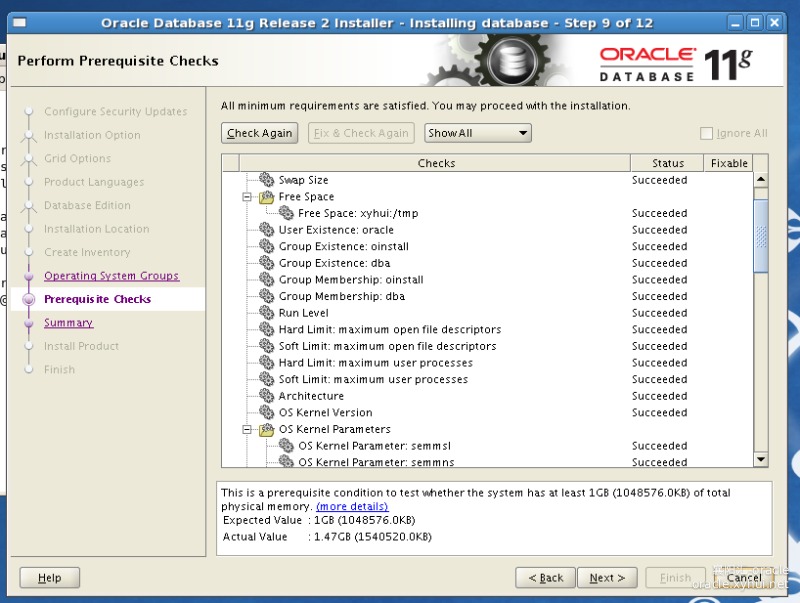This screenshot has height=603, width=800.
Task: Click Succeeded status for Swap Size
Action: click(x=659, y=180)
